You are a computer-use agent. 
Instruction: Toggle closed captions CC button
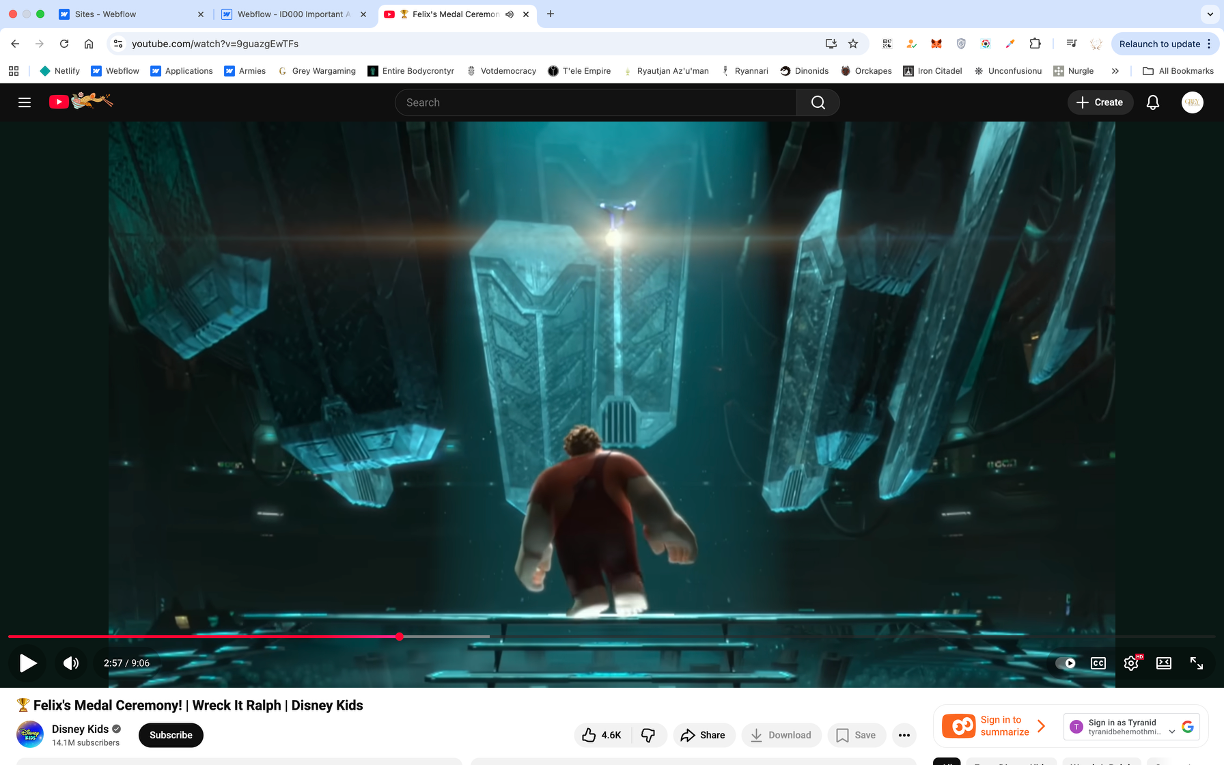click(1098, 663)
